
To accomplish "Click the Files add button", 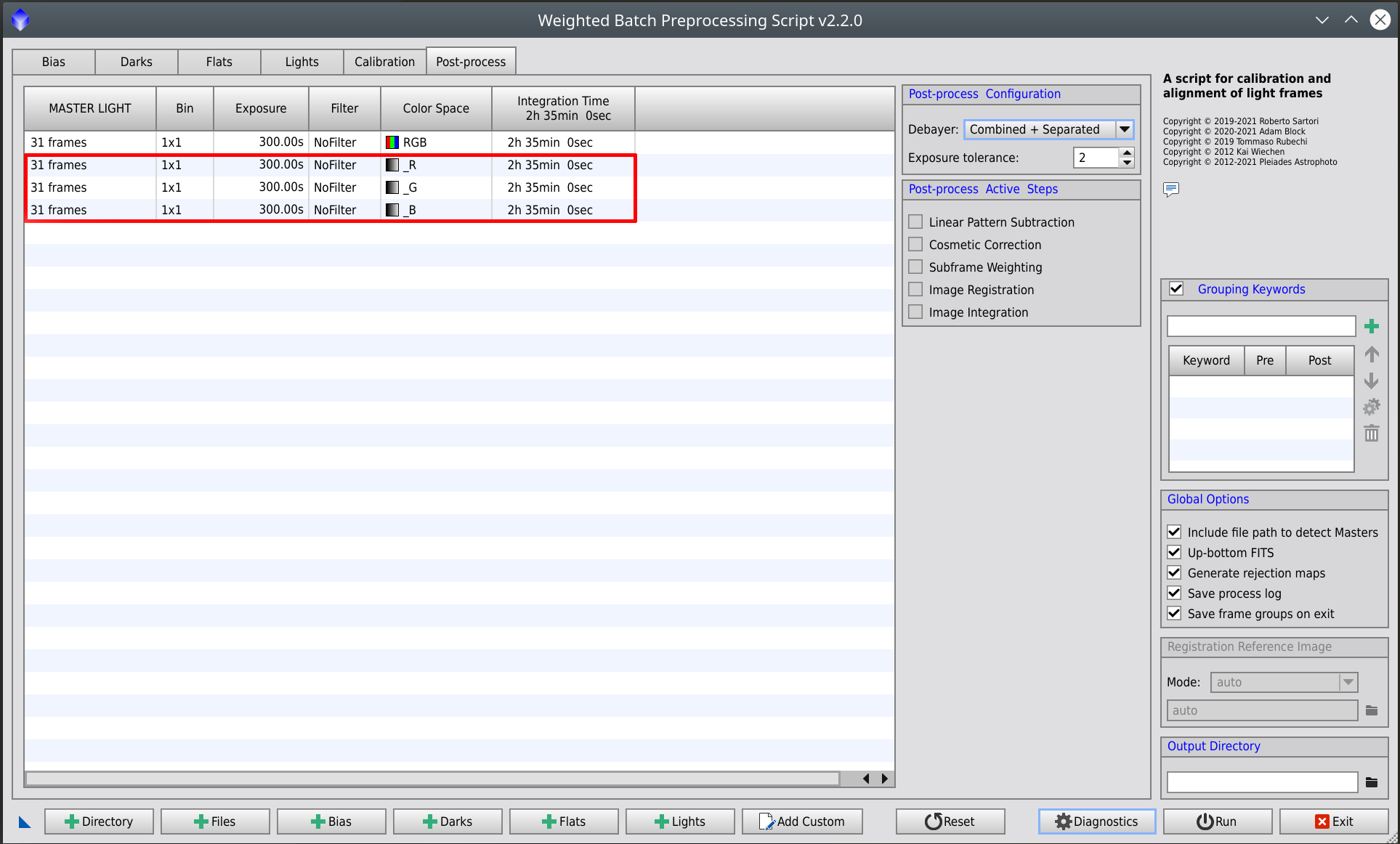I will click(x=215, y=821).
